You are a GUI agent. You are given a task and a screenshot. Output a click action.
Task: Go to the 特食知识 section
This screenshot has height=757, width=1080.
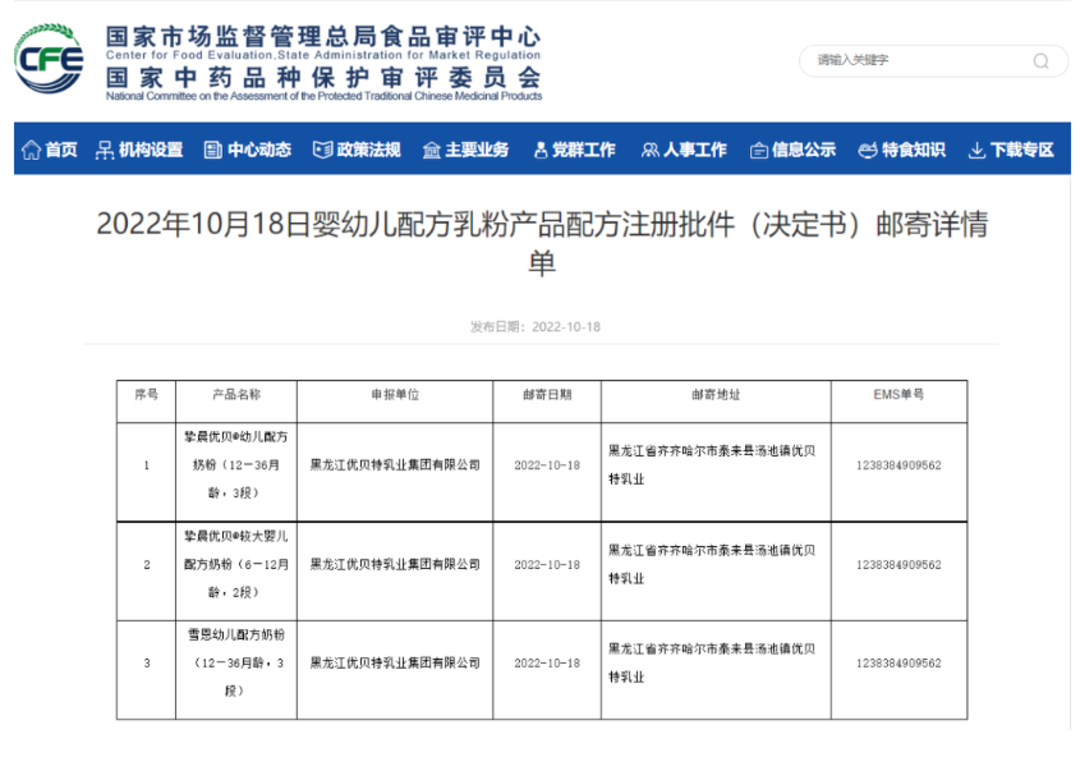pos(902,149)
